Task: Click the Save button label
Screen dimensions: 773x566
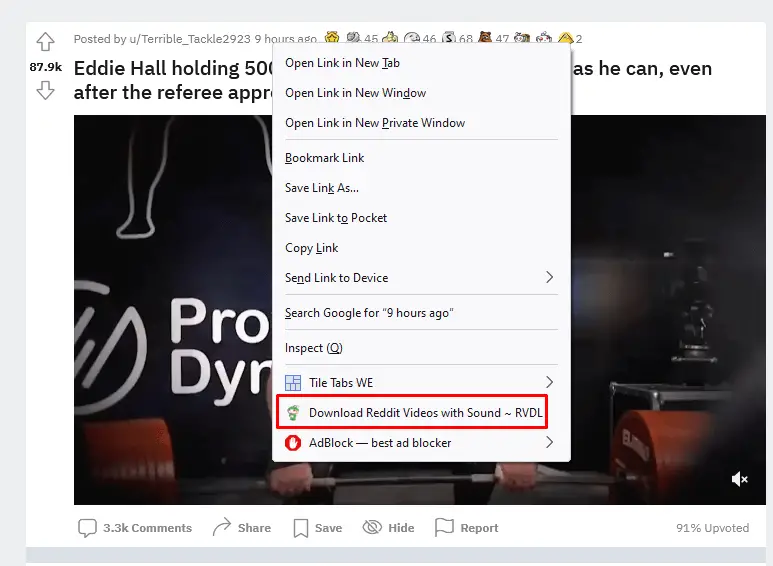Action: (328, 528)
